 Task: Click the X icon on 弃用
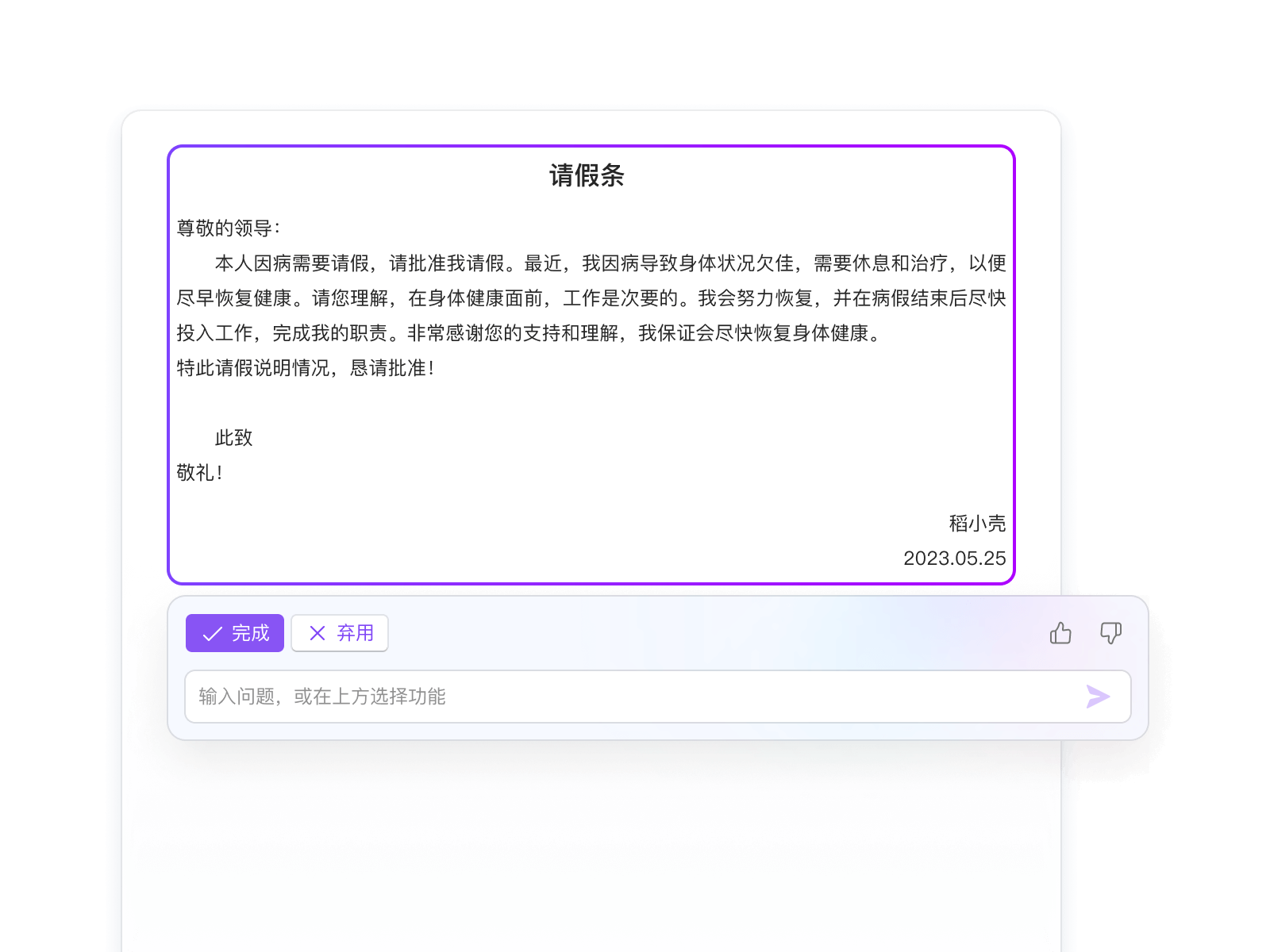point(317,633)
